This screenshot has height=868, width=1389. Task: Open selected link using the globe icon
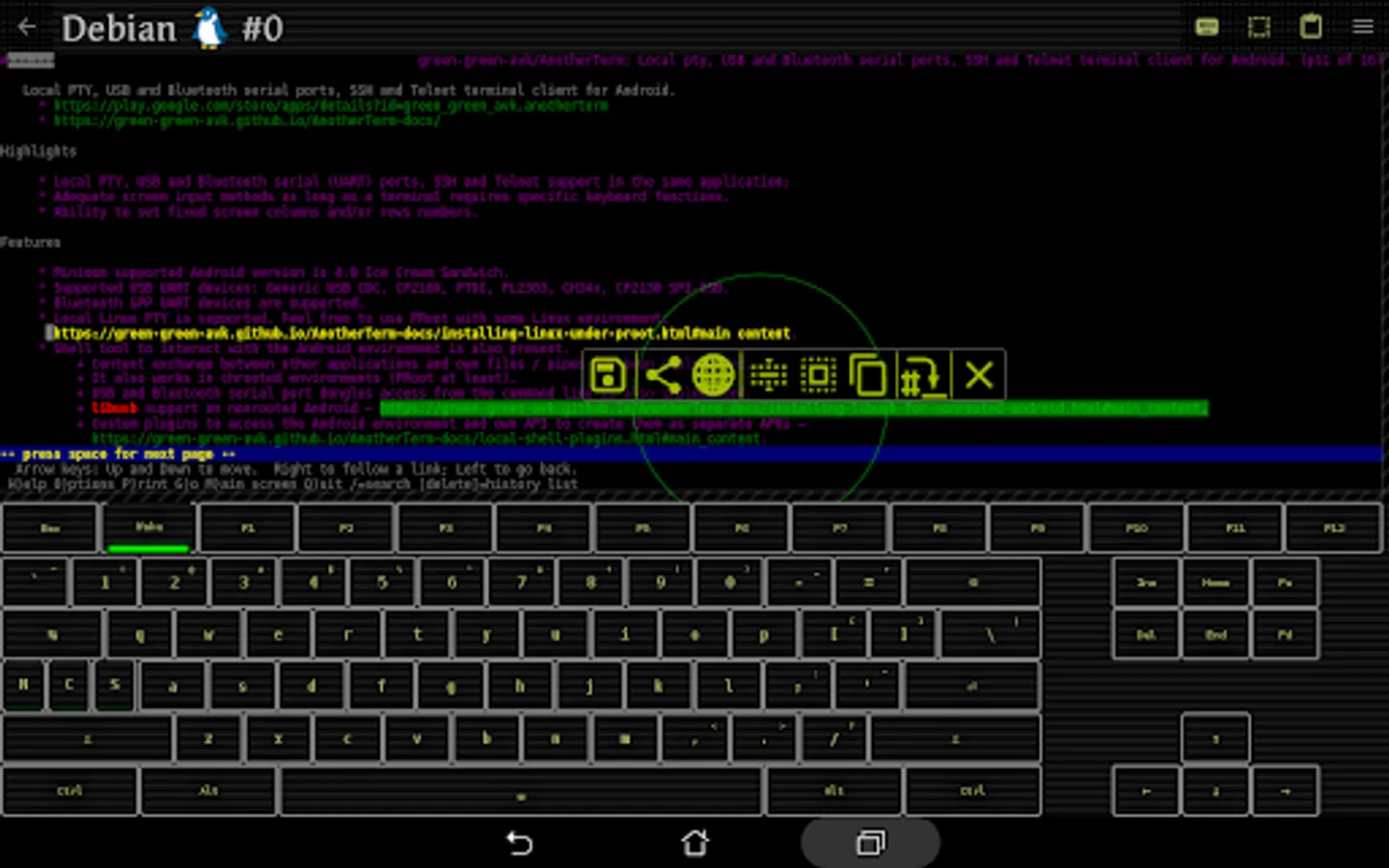pos(714,375)
